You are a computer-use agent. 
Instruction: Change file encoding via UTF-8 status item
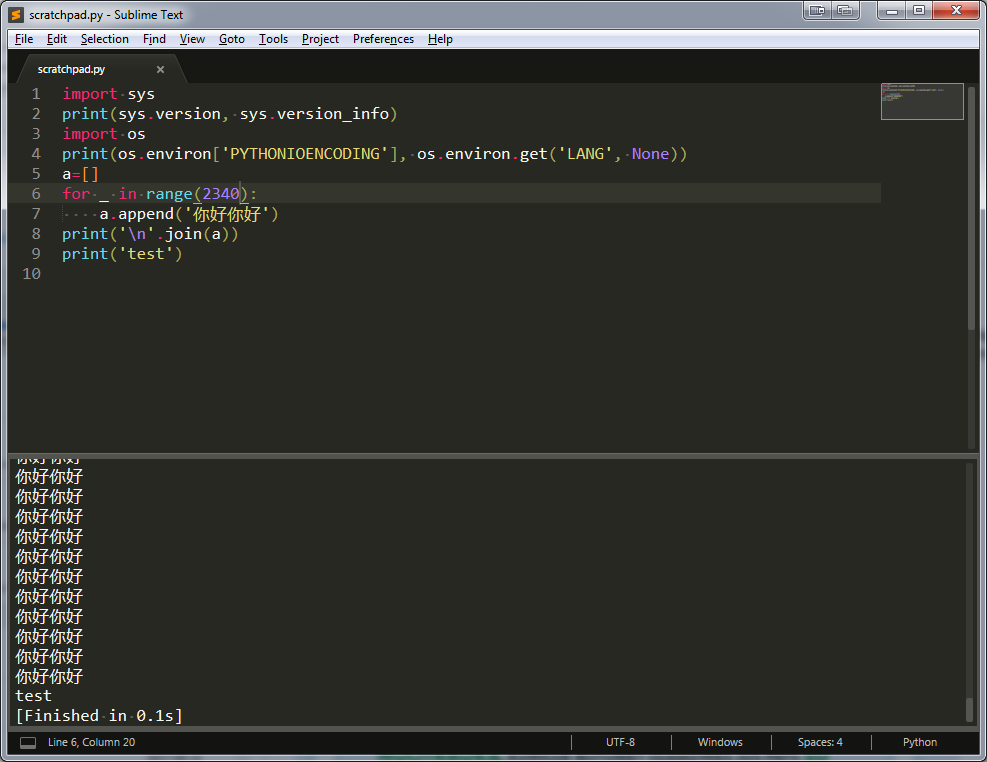point(621,742)
